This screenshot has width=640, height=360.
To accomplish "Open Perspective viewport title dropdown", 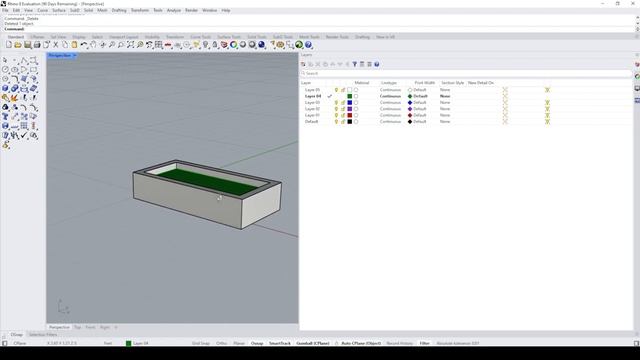I will (x=75, y=56).
